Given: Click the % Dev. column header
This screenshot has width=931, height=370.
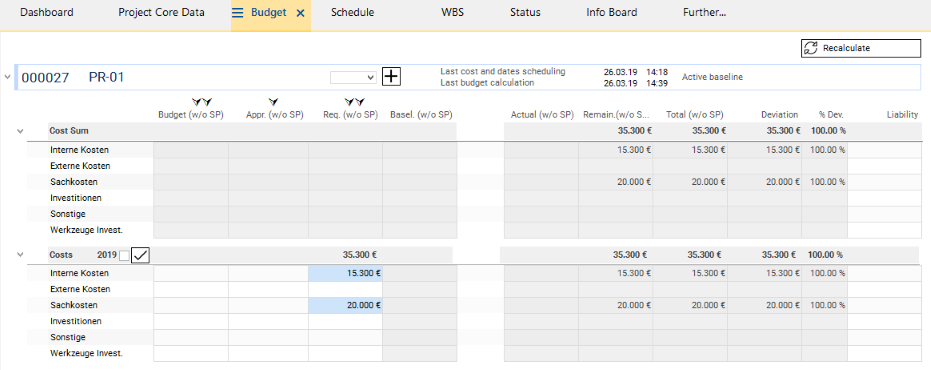Looking at the screenshot, I should click(831, 115).
